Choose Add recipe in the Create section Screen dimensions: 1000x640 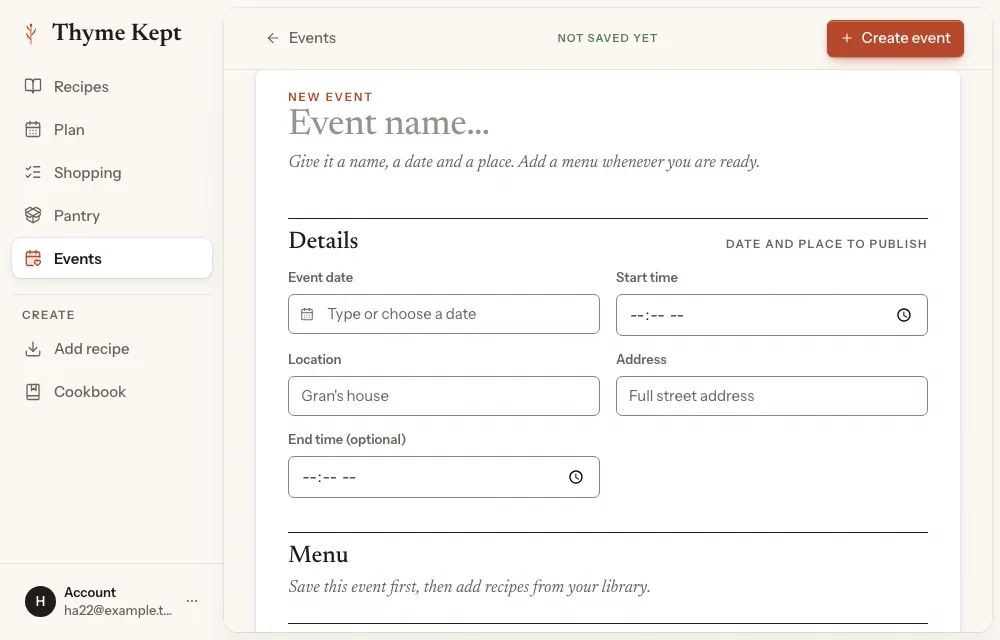(x=112, y=349)
